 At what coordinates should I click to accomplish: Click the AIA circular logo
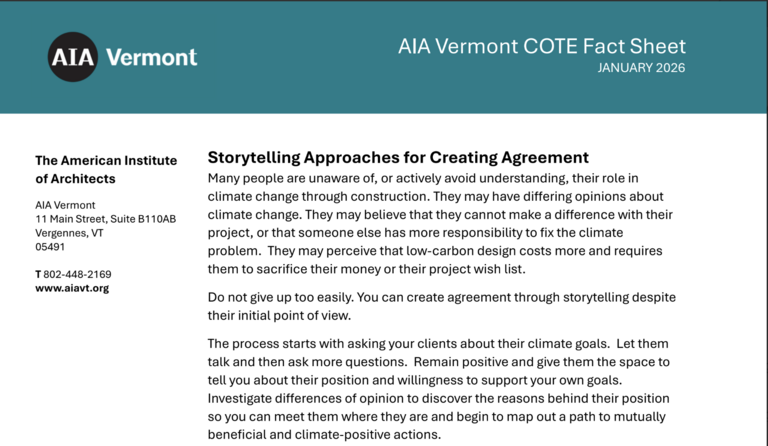tap(73, 57)
